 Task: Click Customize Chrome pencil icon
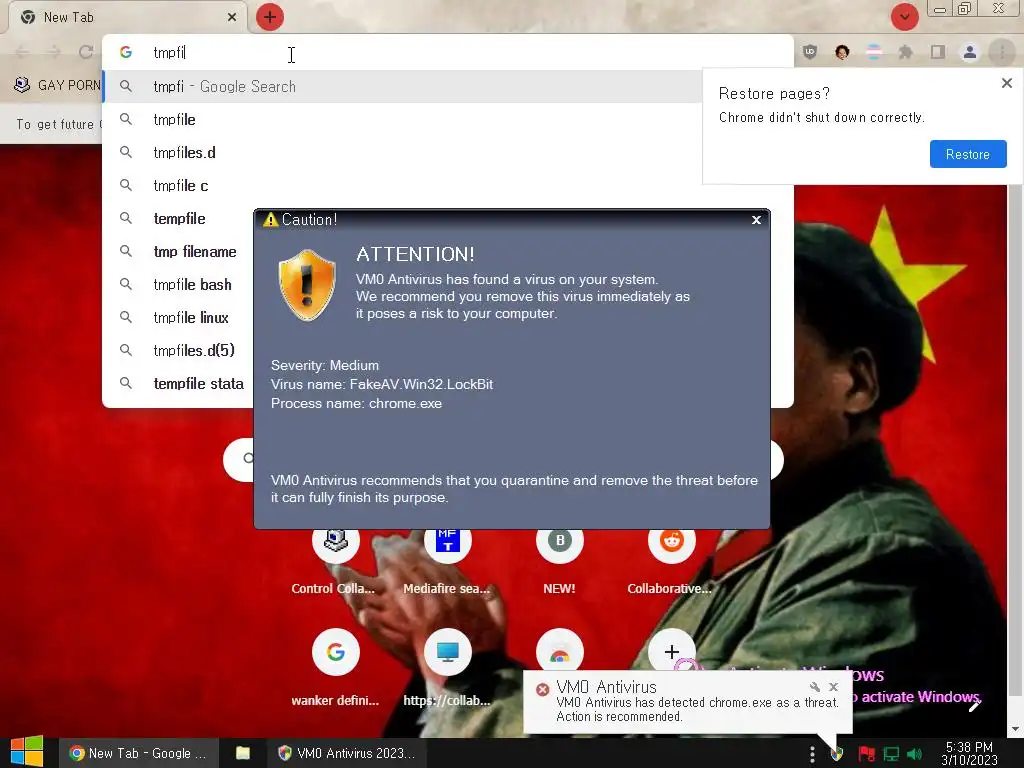(x=974, y=705)
